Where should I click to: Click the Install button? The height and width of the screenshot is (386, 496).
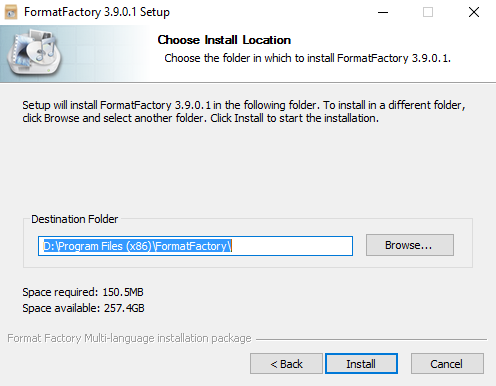pos(361,364)
